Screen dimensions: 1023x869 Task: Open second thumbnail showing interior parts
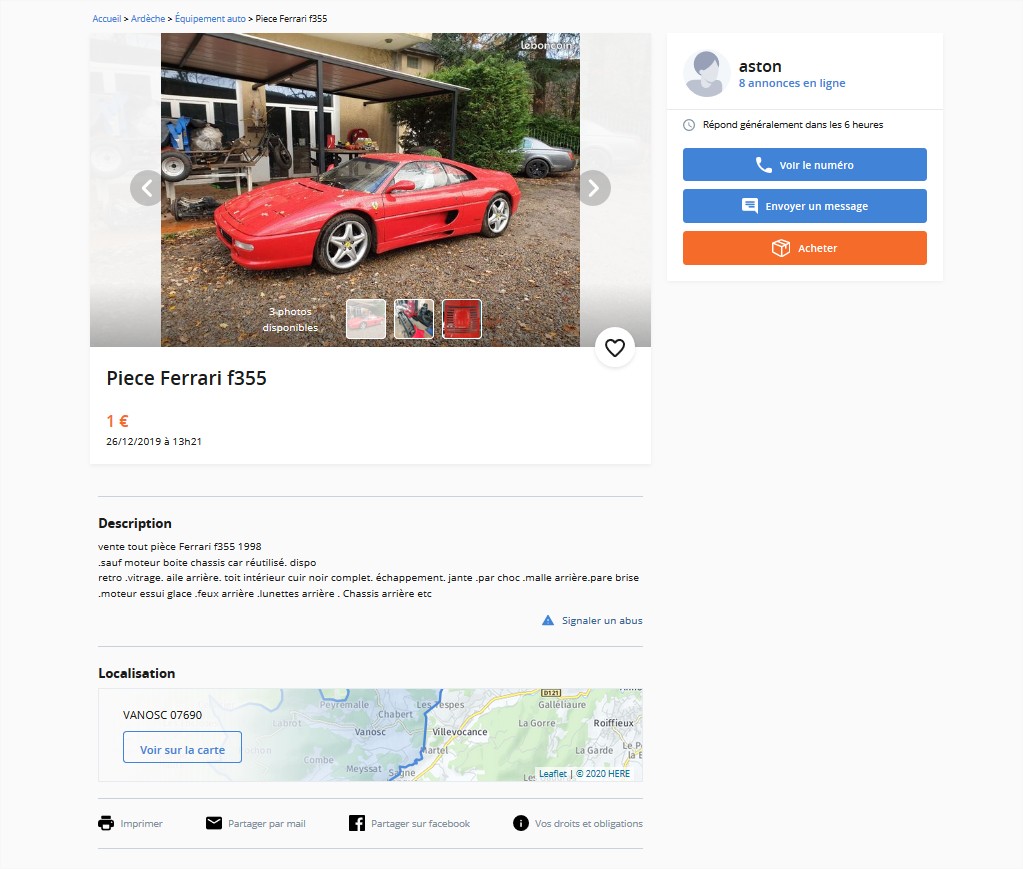(x=414, y=319)
